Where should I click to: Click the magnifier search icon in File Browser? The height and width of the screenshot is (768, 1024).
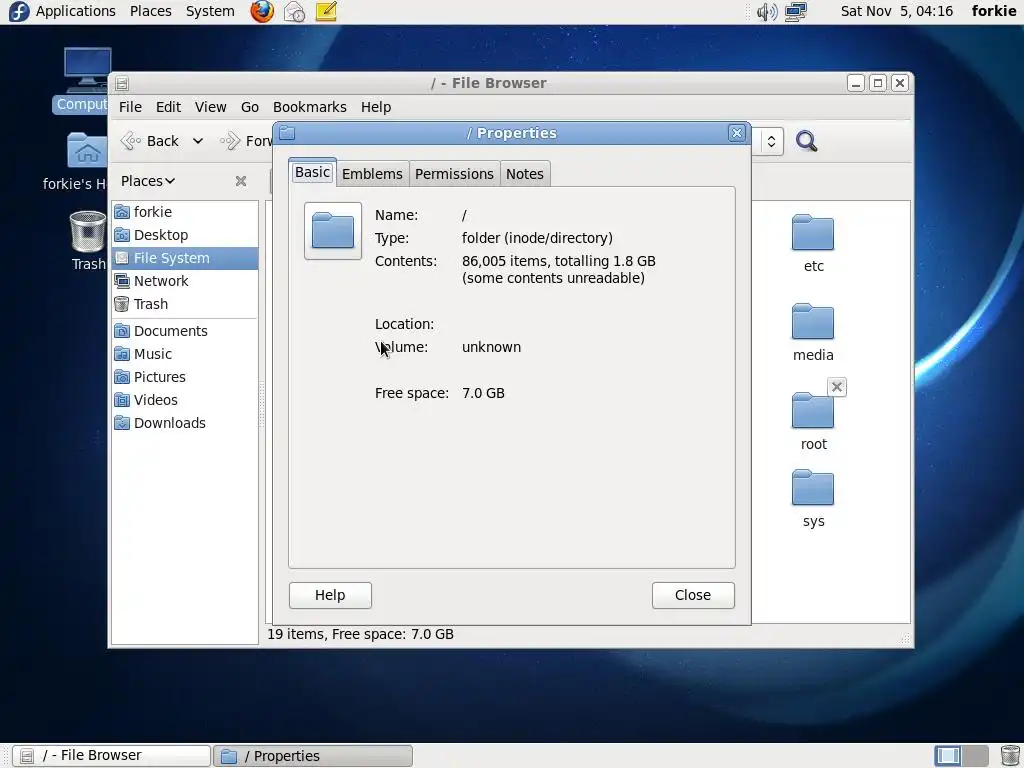click(807, 141)
